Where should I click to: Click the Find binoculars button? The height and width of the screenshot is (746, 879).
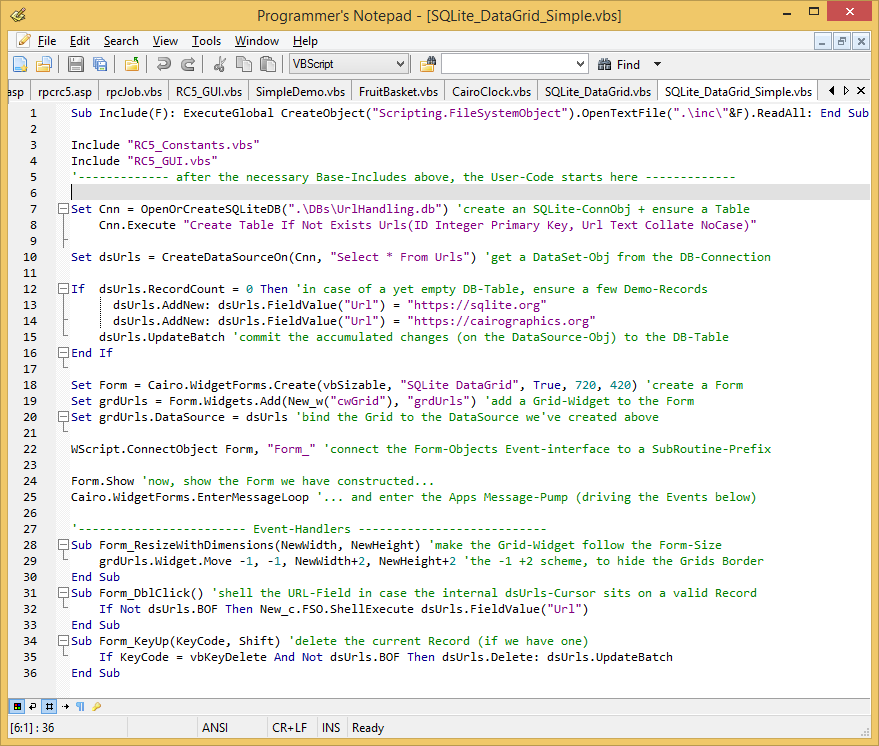click(618, 64)
